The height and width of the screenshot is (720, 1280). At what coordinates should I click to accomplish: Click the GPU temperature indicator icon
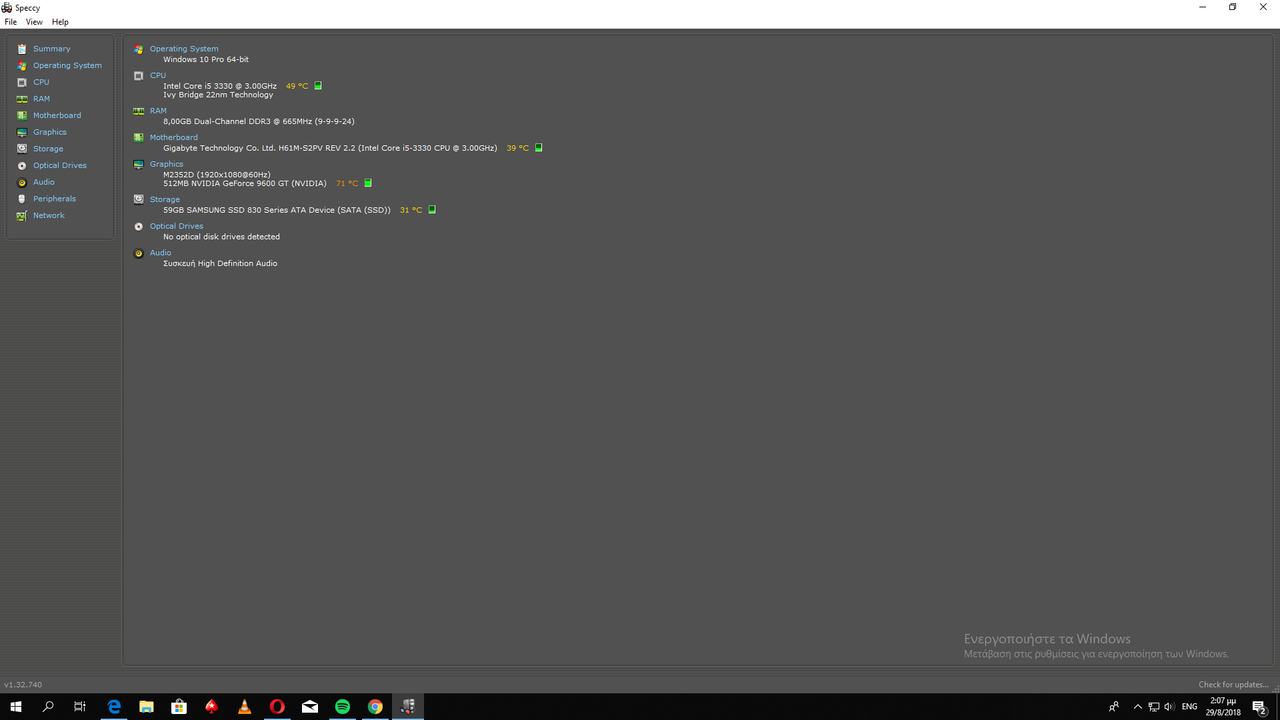coord(368,183)
